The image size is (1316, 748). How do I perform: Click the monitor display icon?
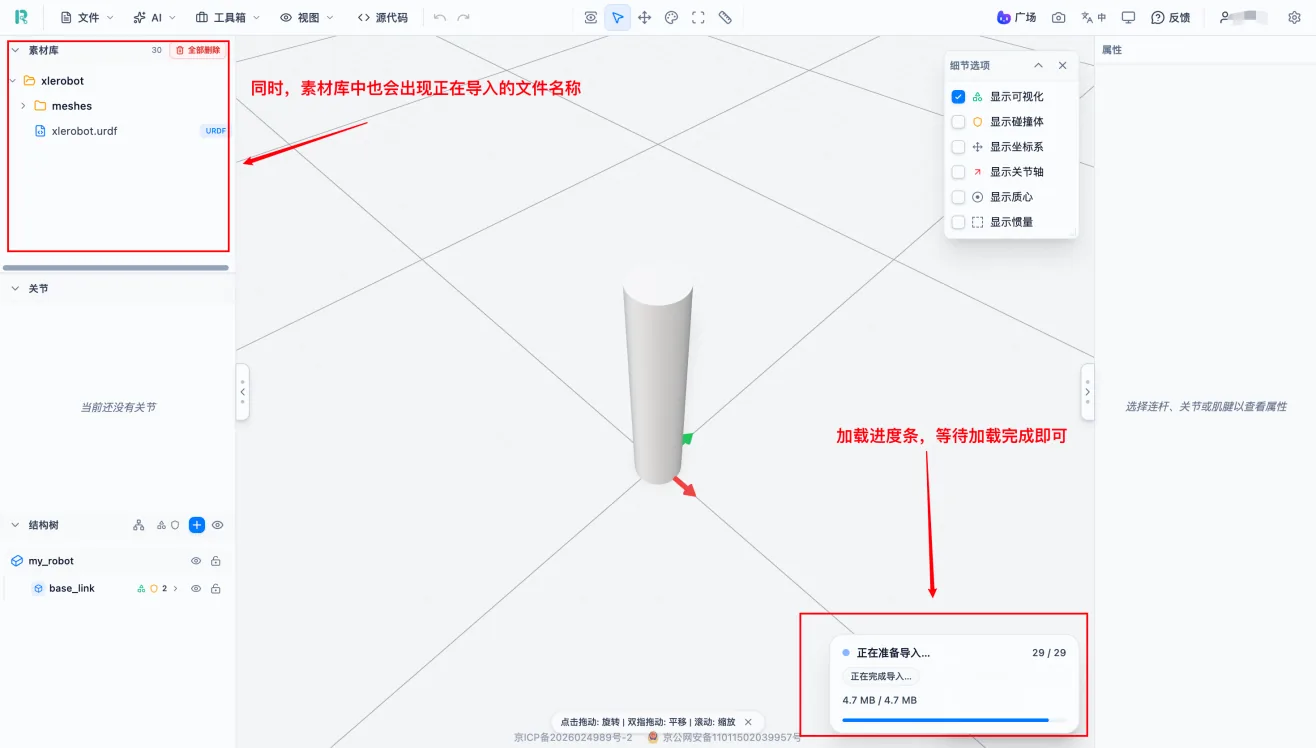[x=1128, y=17]
